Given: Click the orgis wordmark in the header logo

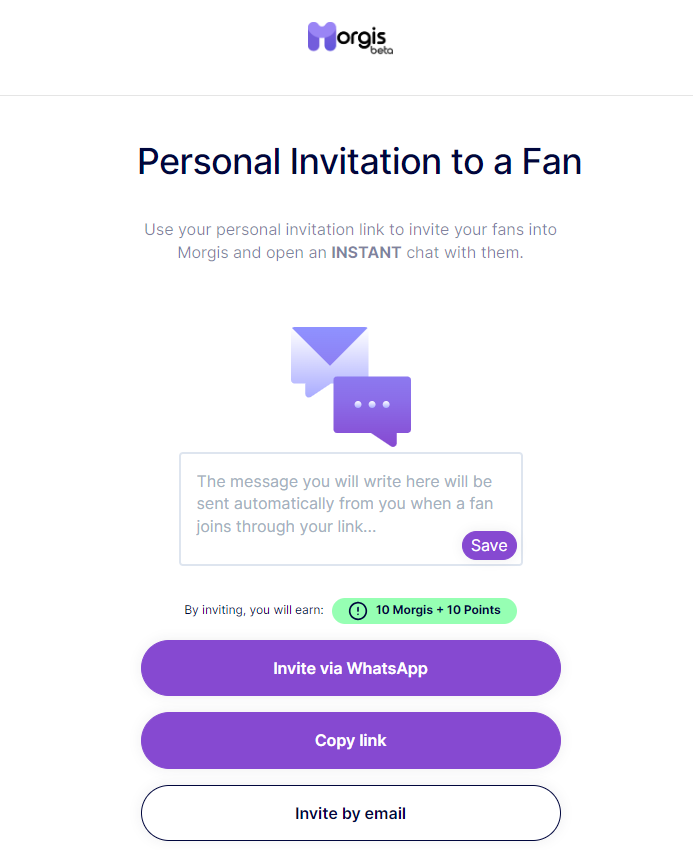Looking at the screenshot, I should pyautogui.click(x=362, y=37).
